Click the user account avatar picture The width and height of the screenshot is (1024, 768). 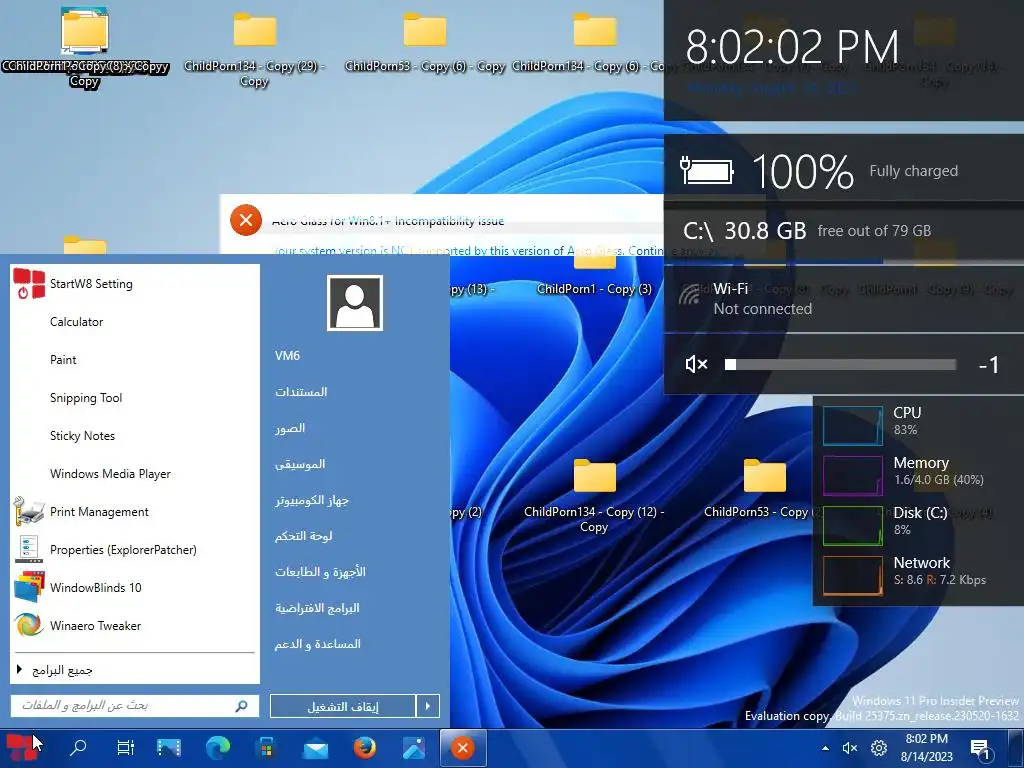click(355, 303)
